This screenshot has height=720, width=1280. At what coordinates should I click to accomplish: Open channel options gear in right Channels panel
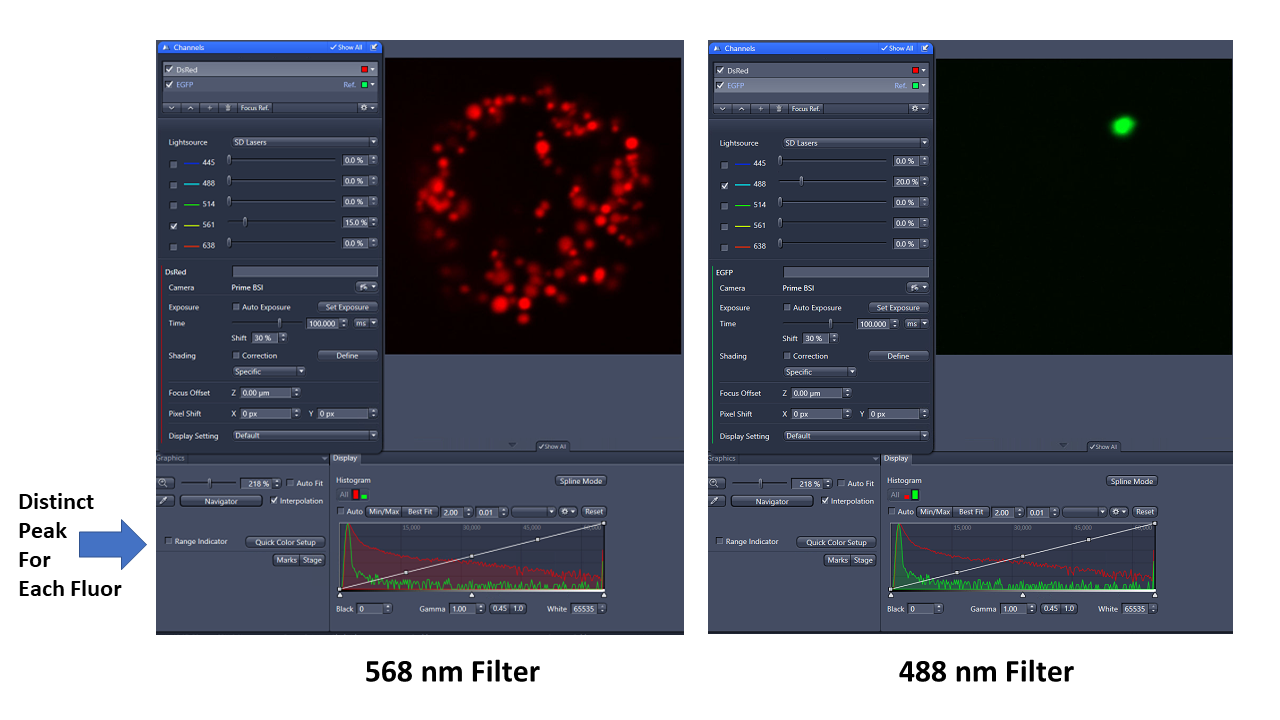pyautogui.click(x=917, y=108)
